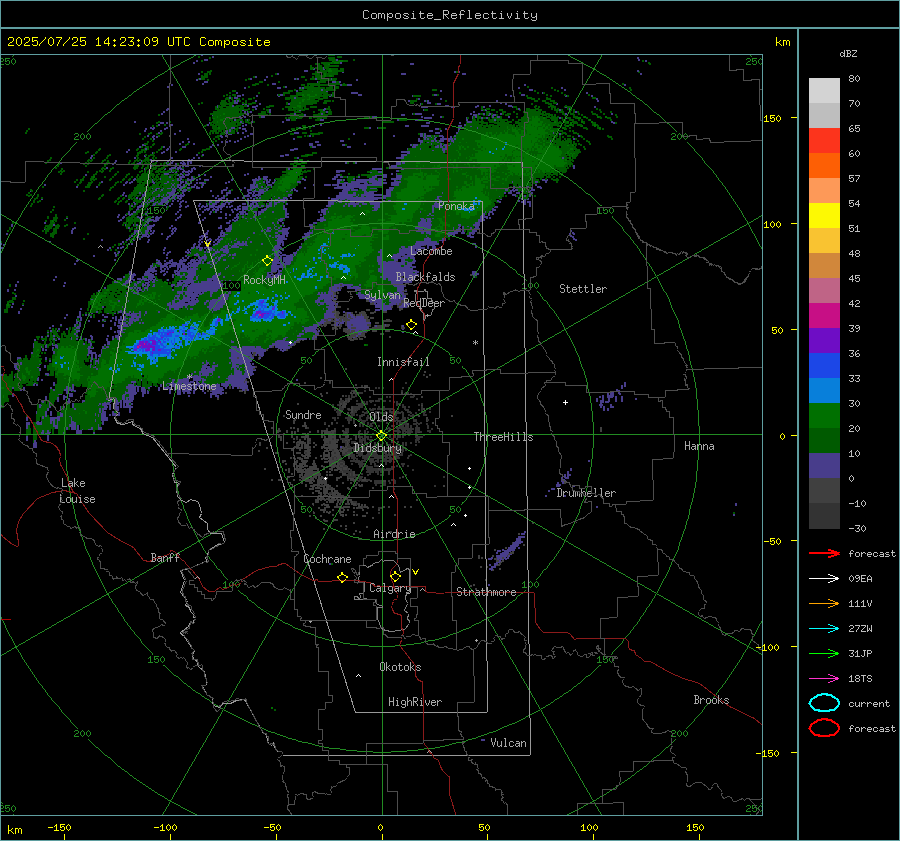The width and height of the screenshot is (900, 841).
Task: Click the cyan current ellipse icon
Action: click(824, 703)
